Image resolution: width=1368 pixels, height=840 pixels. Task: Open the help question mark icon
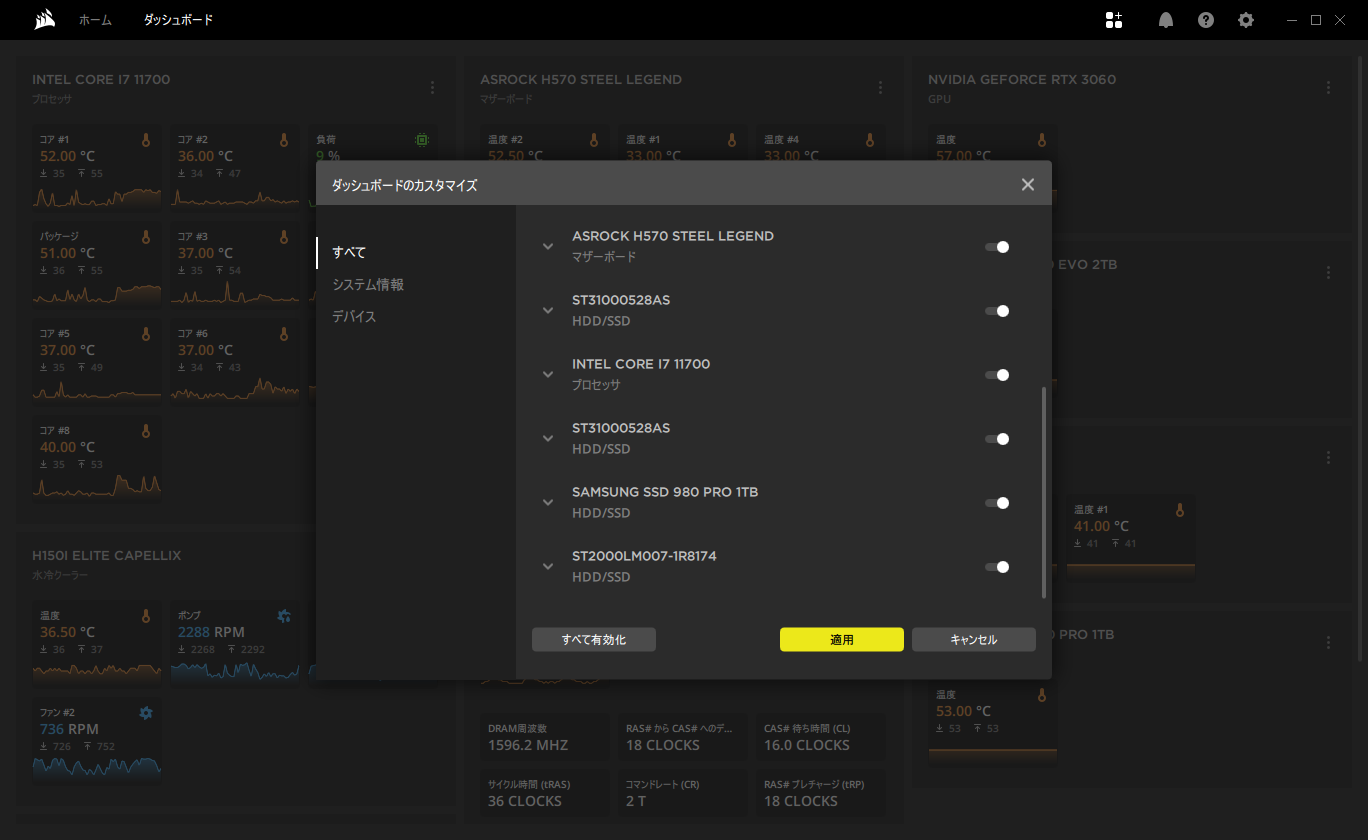point(1206,20)
